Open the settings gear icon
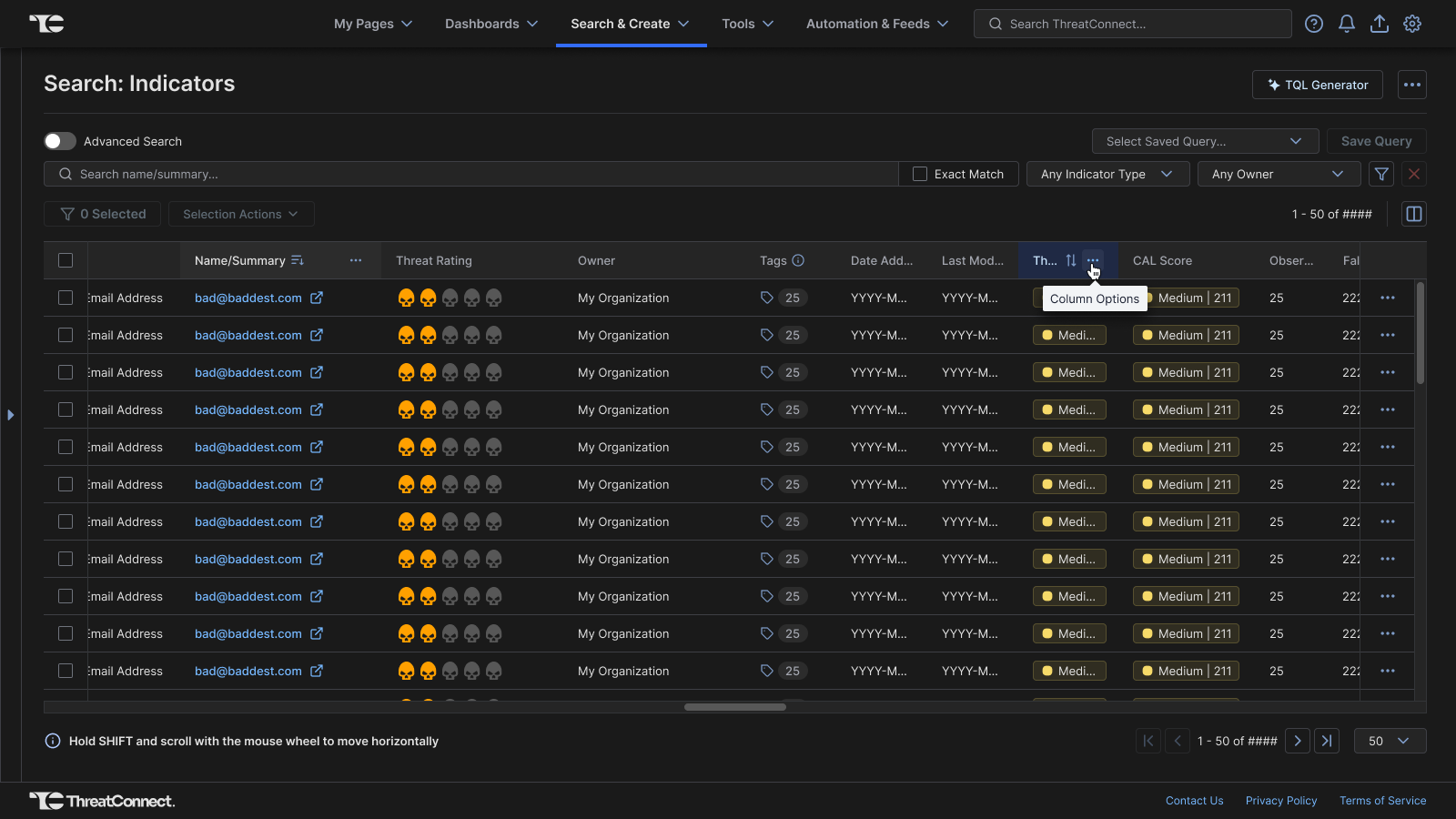1456x819 pixels. [1411, 24]
